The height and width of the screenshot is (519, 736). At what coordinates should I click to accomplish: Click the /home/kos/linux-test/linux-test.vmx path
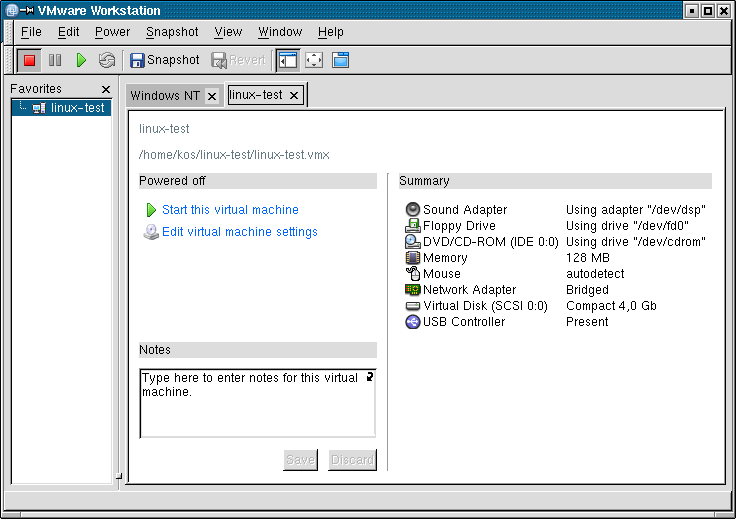tap(234, 155)
